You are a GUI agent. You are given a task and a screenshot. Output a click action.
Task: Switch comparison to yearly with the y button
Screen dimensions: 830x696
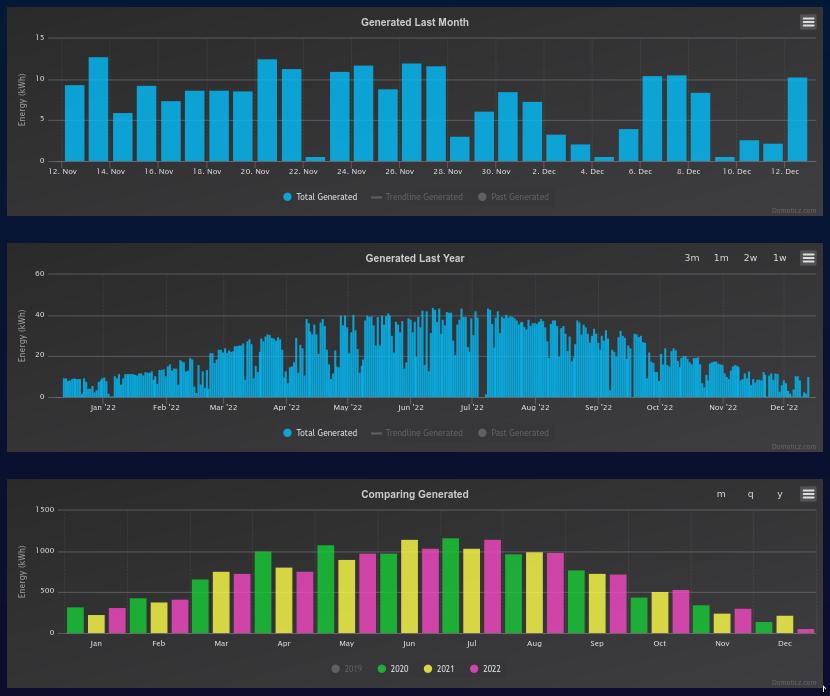coord(780,494)
